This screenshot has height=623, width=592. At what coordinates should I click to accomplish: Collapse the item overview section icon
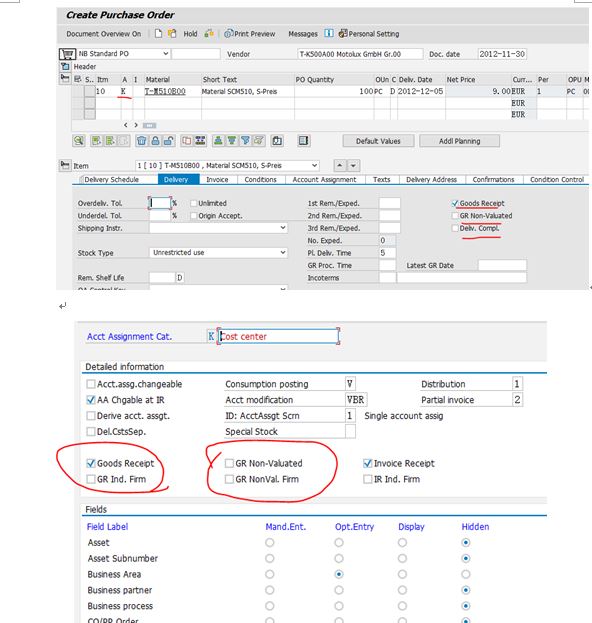click(65, 78)
